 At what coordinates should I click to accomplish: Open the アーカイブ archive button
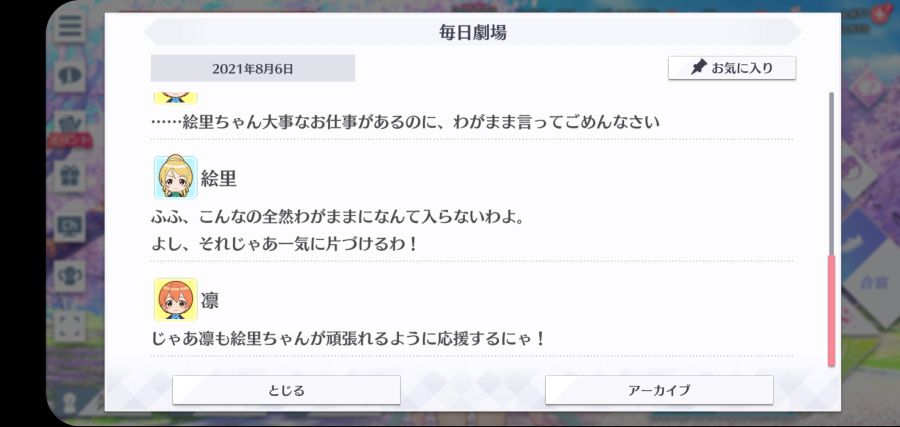[659, 390]
